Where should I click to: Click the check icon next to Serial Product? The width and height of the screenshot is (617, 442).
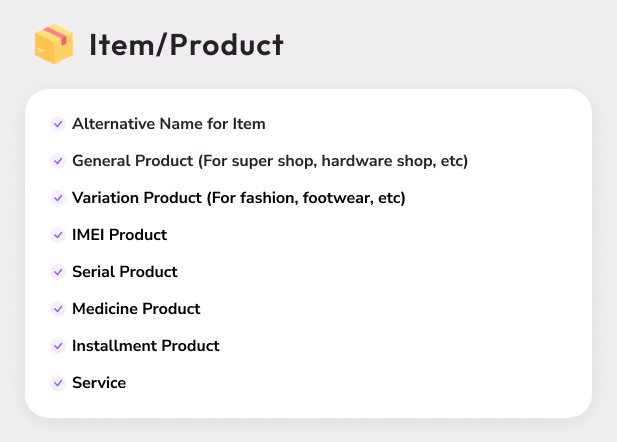(58, 272)
